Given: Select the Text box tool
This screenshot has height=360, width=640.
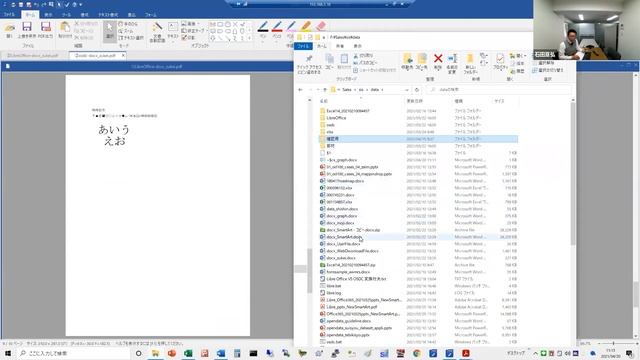Looking at the screenshot, I should [x=173, y=27].
